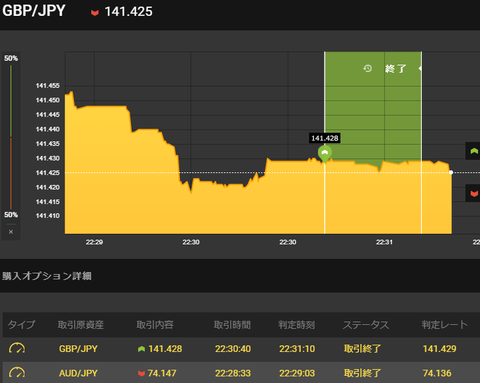The height and width of the screenshot is (383, 480).
Task: Click the 141.428 entry price label
Action: (x=325, y=138)
